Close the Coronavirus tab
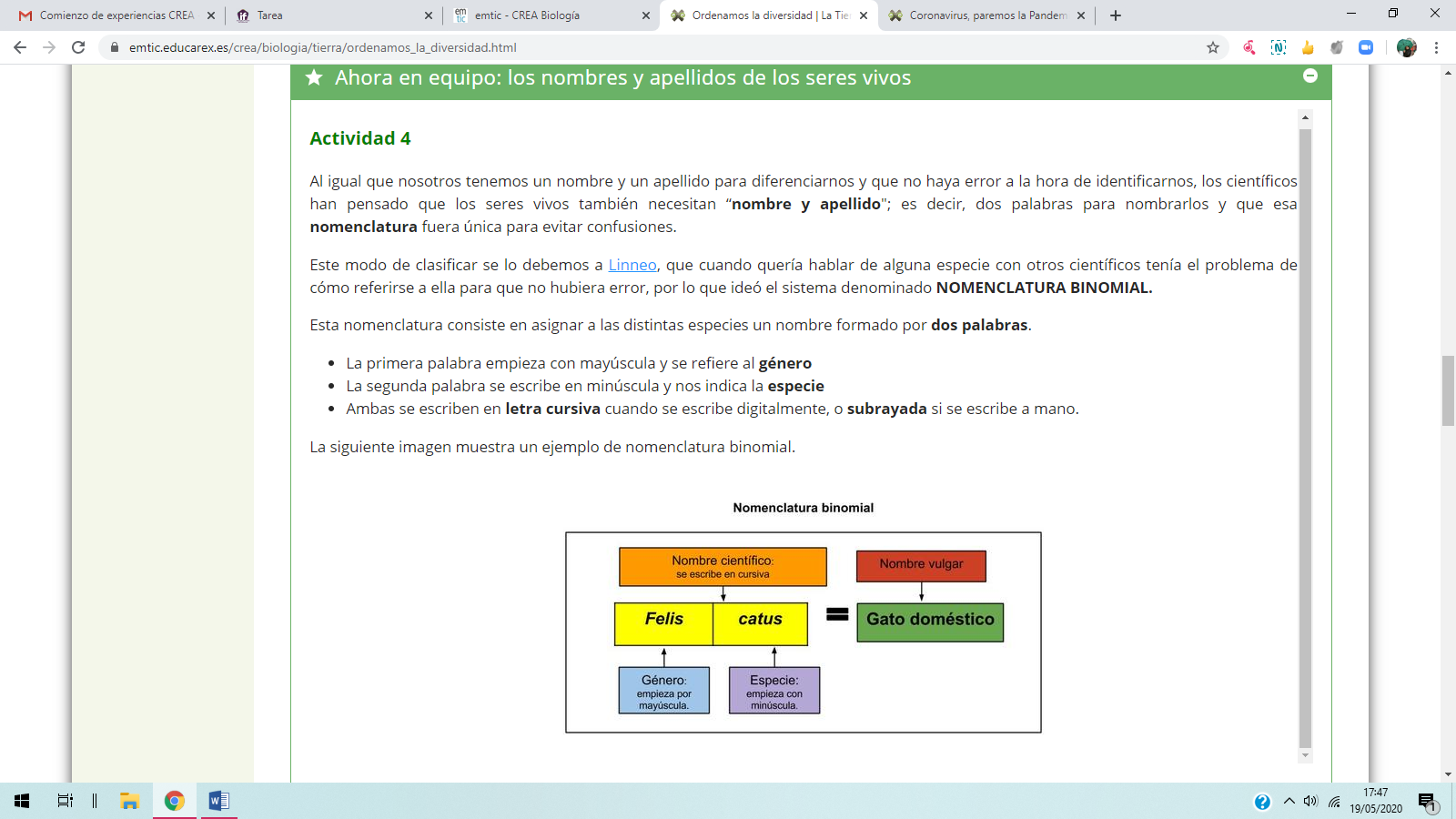The image size is (1456, 819). (x=1081, y=15)
